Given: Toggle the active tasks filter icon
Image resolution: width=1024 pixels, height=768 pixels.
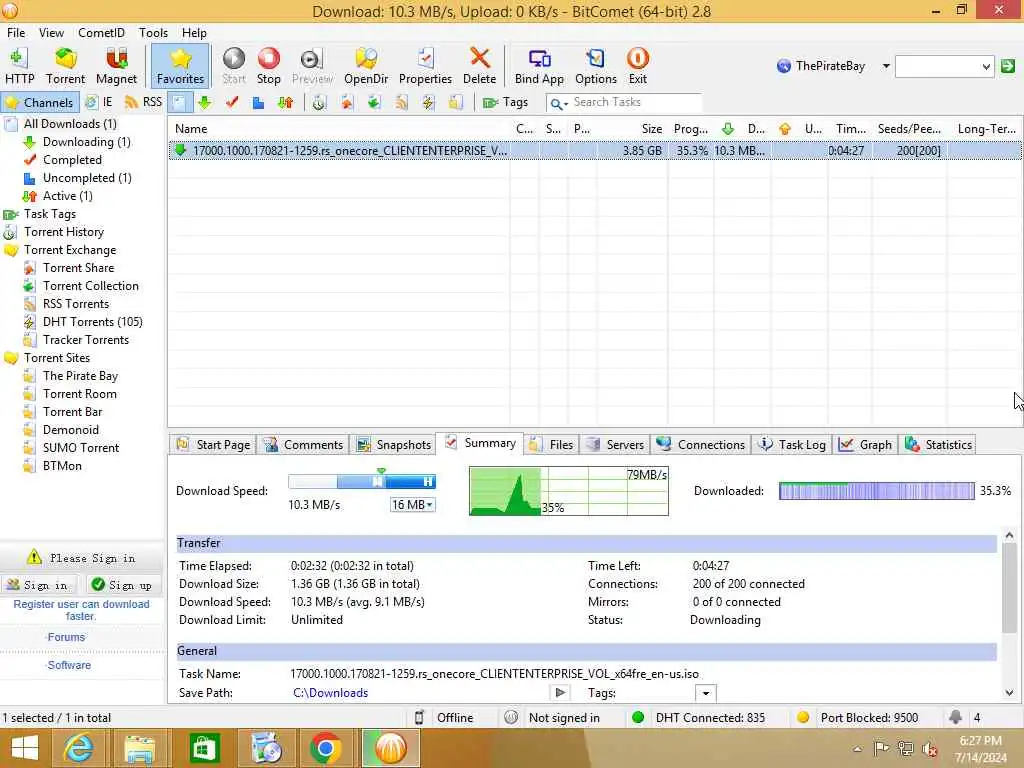Looking at the screenshot, I should coord(285,103).
